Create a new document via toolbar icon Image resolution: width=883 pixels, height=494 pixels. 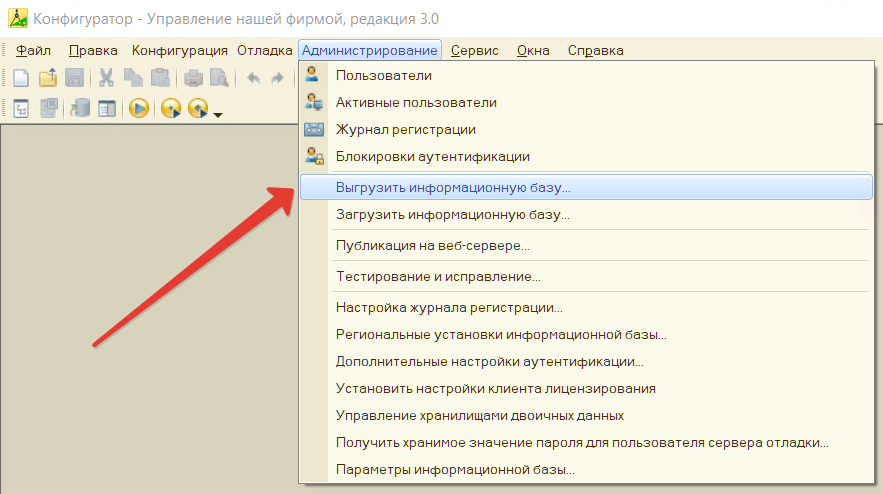pos(21,78)
